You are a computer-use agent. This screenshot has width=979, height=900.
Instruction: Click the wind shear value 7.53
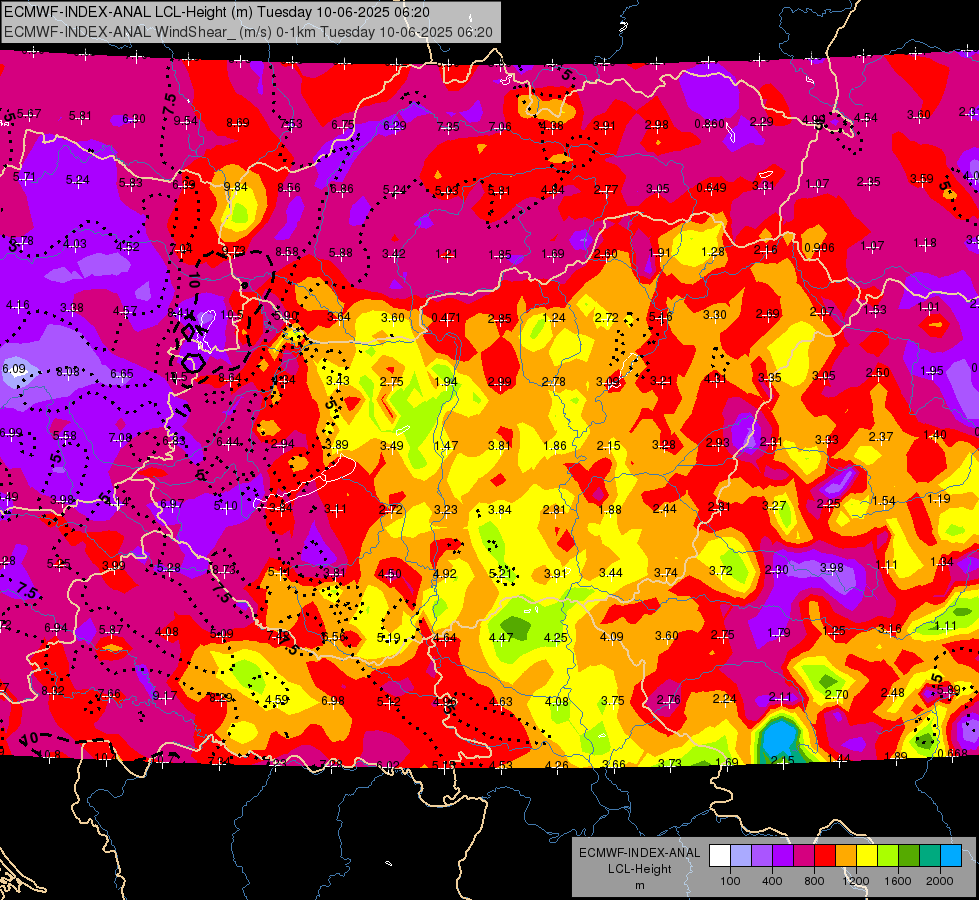pos(291,124)
